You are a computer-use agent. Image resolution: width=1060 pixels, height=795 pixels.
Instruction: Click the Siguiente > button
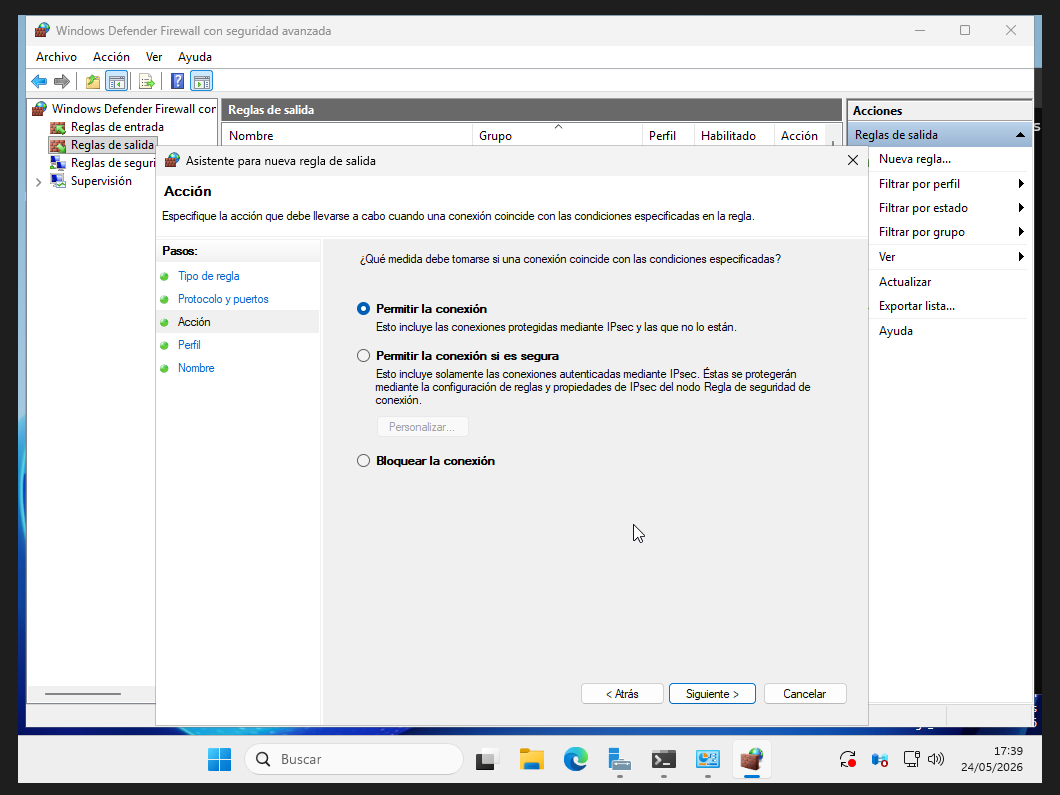click(712, 694)
